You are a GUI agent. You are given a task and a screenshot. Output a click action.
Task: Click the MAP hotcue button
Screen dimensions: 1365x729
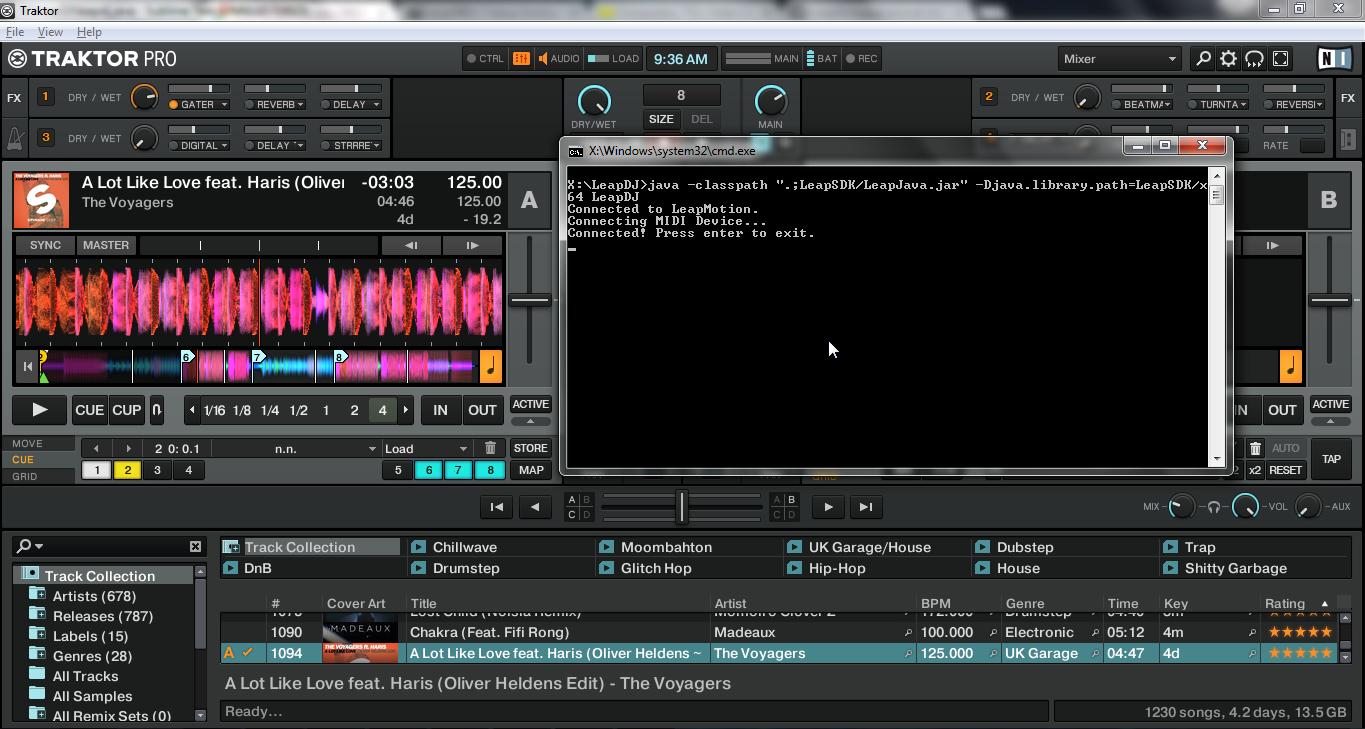(x=531, y=470)
